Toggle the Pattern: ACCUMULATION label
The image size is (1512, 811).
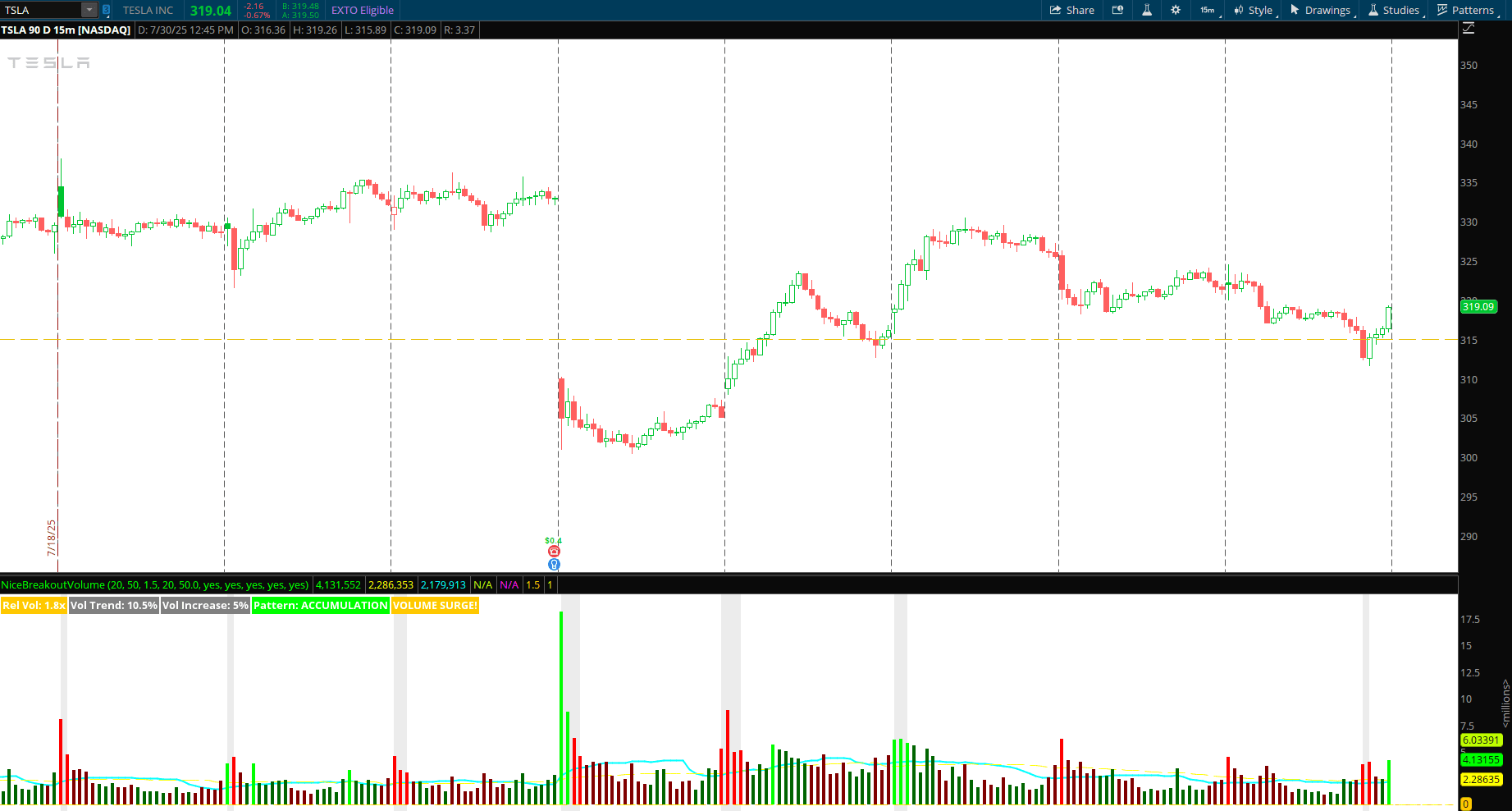pos(321,605)
